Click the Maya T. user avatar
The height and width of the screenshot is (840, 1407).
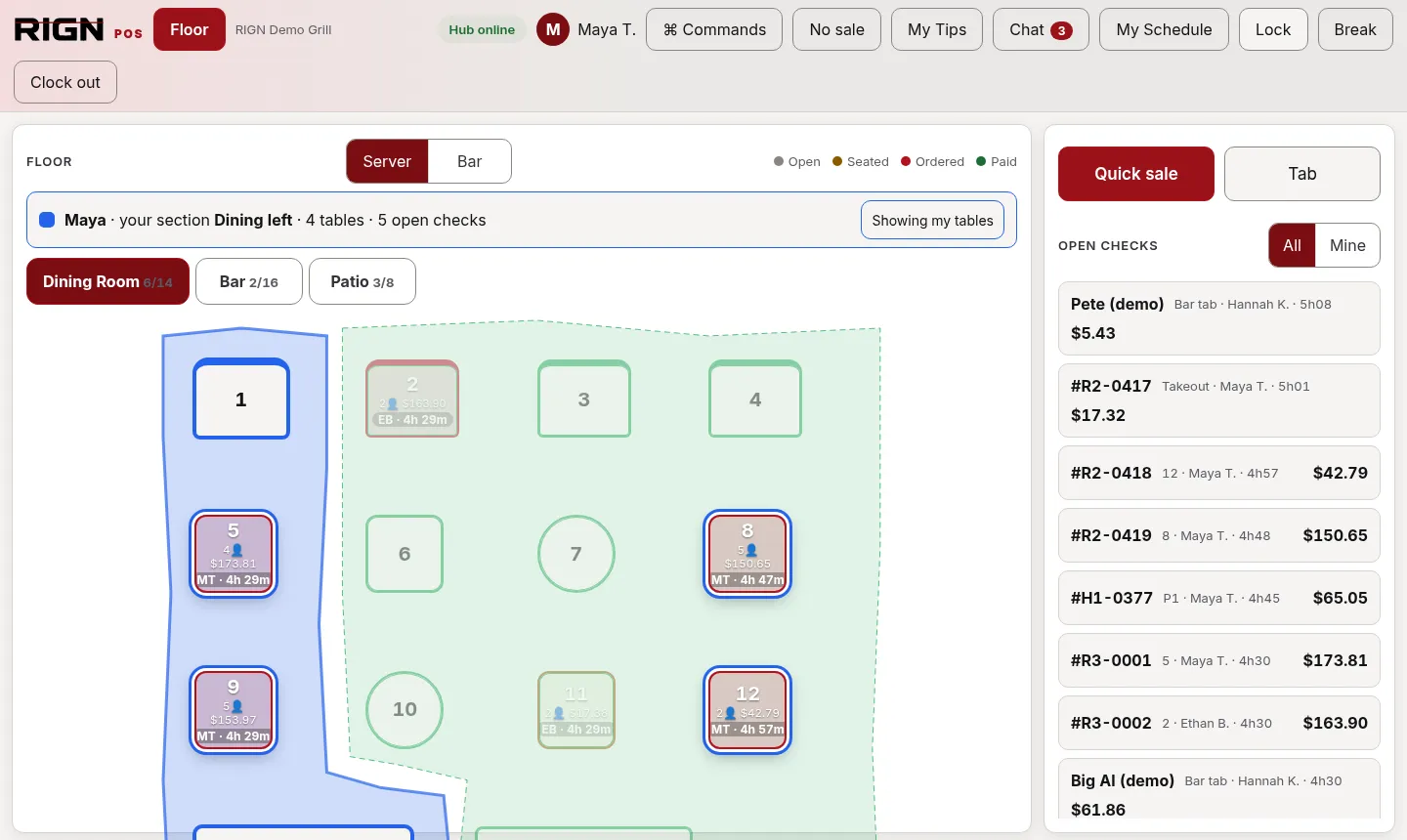point(553,29)
